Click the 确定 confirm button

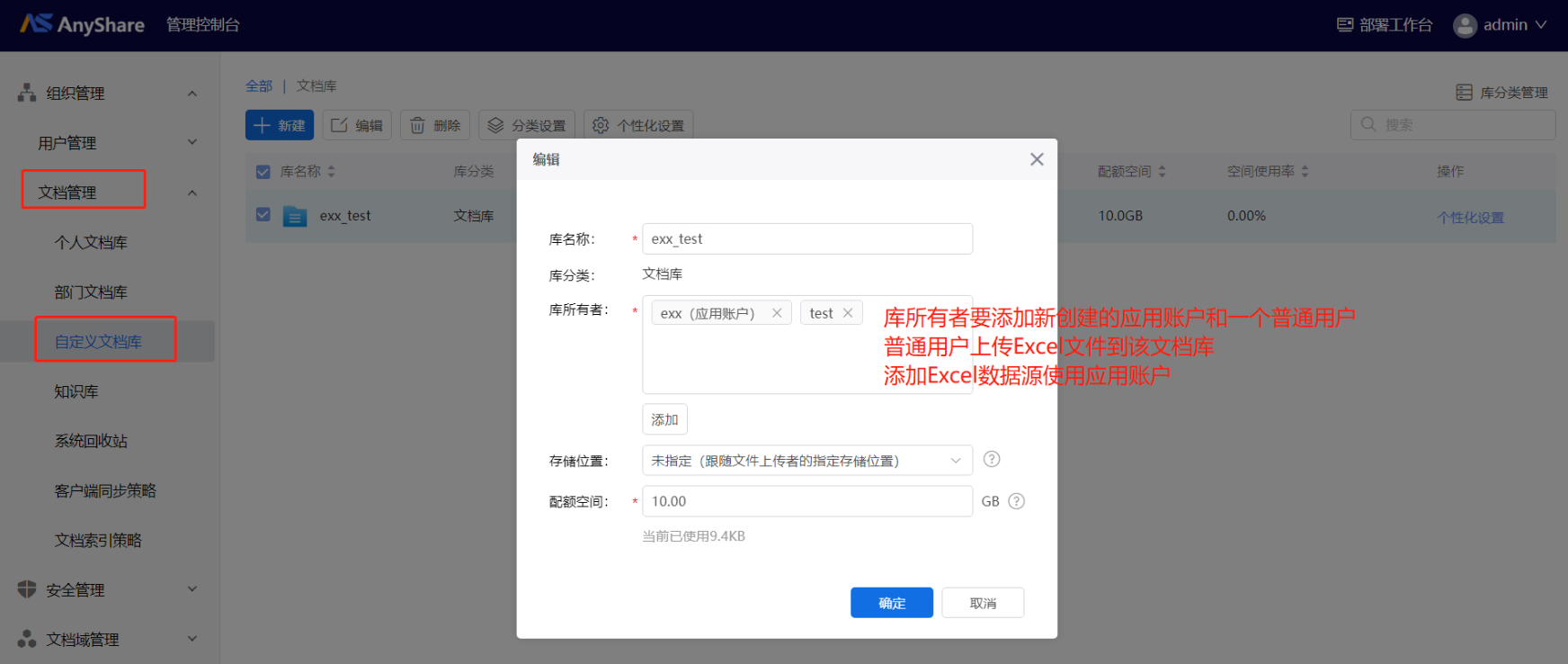pos(892,603)
